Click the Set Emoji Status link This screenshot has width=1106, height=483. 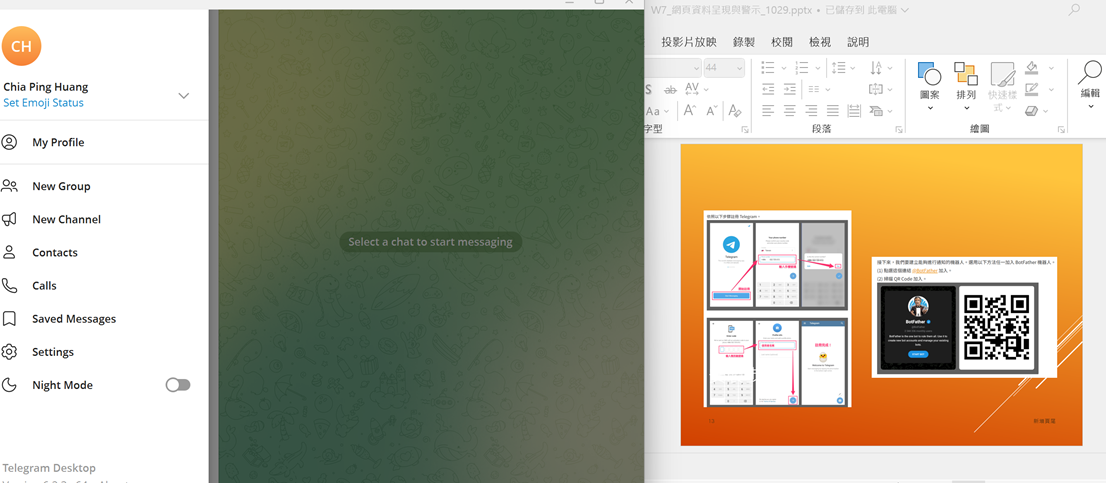point(43,103)
